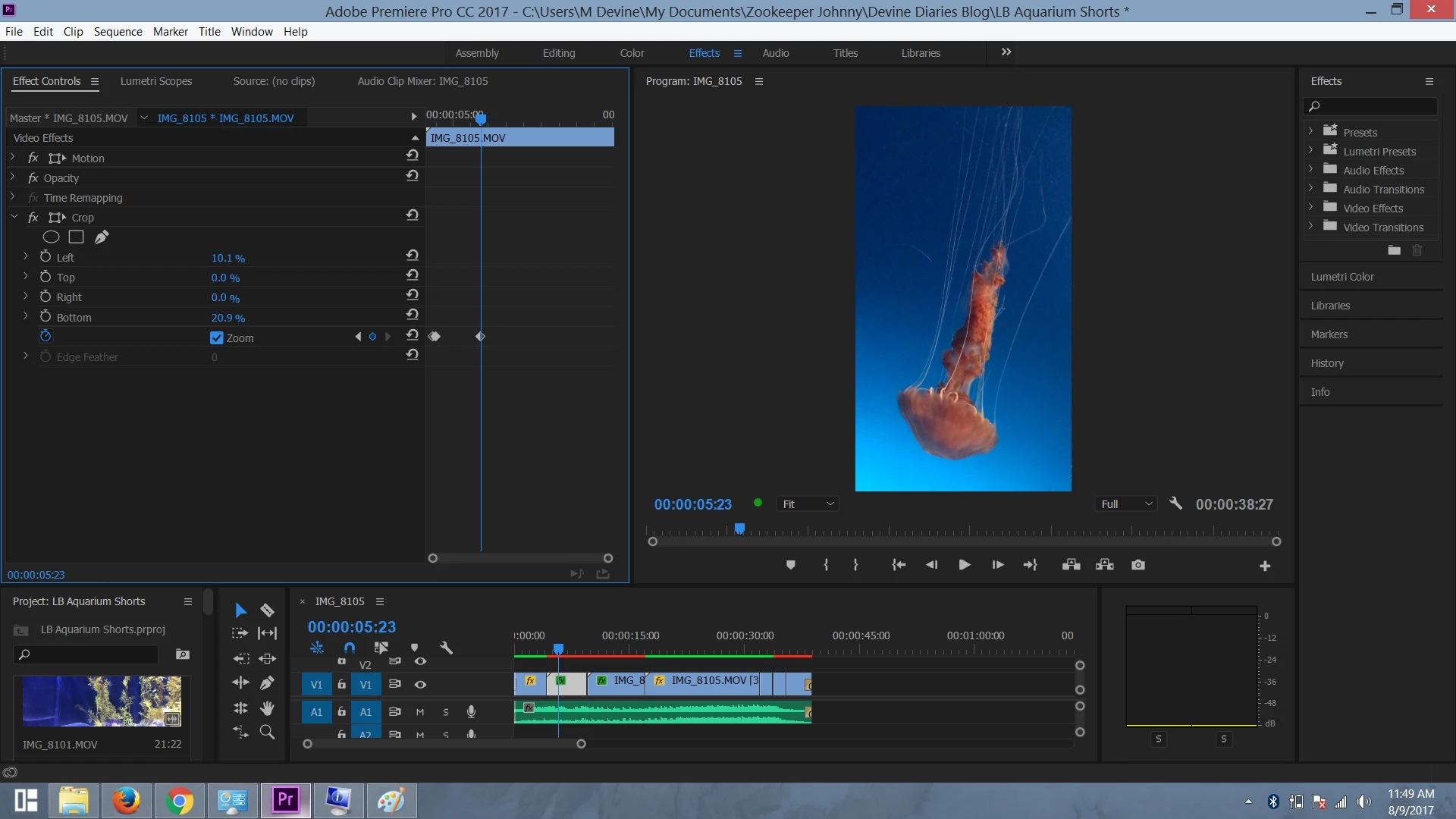Click the free-draw bezier mask pen icon
Screen dimensions: 1456x819
(102, 237)
